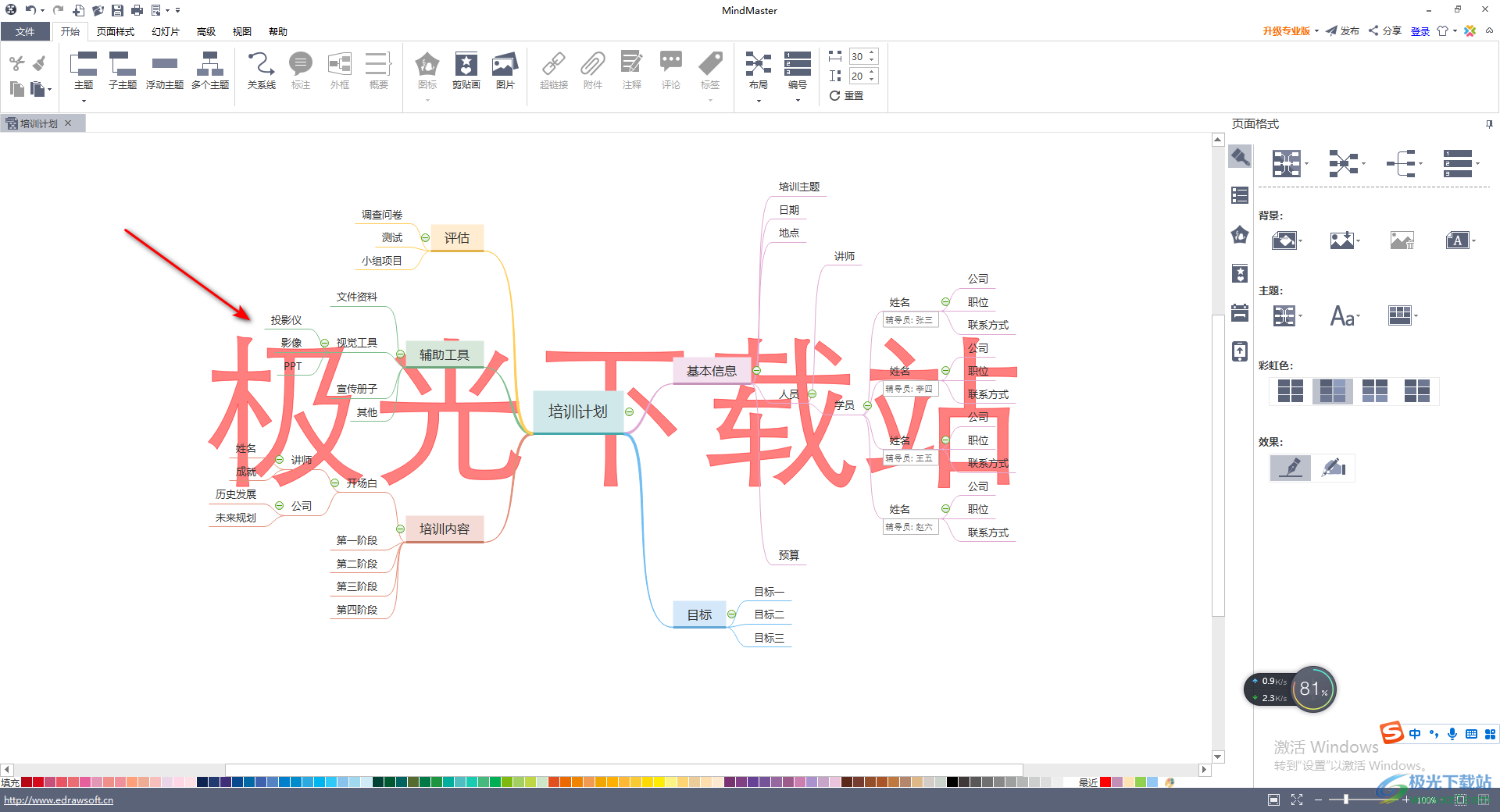Collapse the 开场白 branch toggle
1500x812 pixels.
[334, 483]
